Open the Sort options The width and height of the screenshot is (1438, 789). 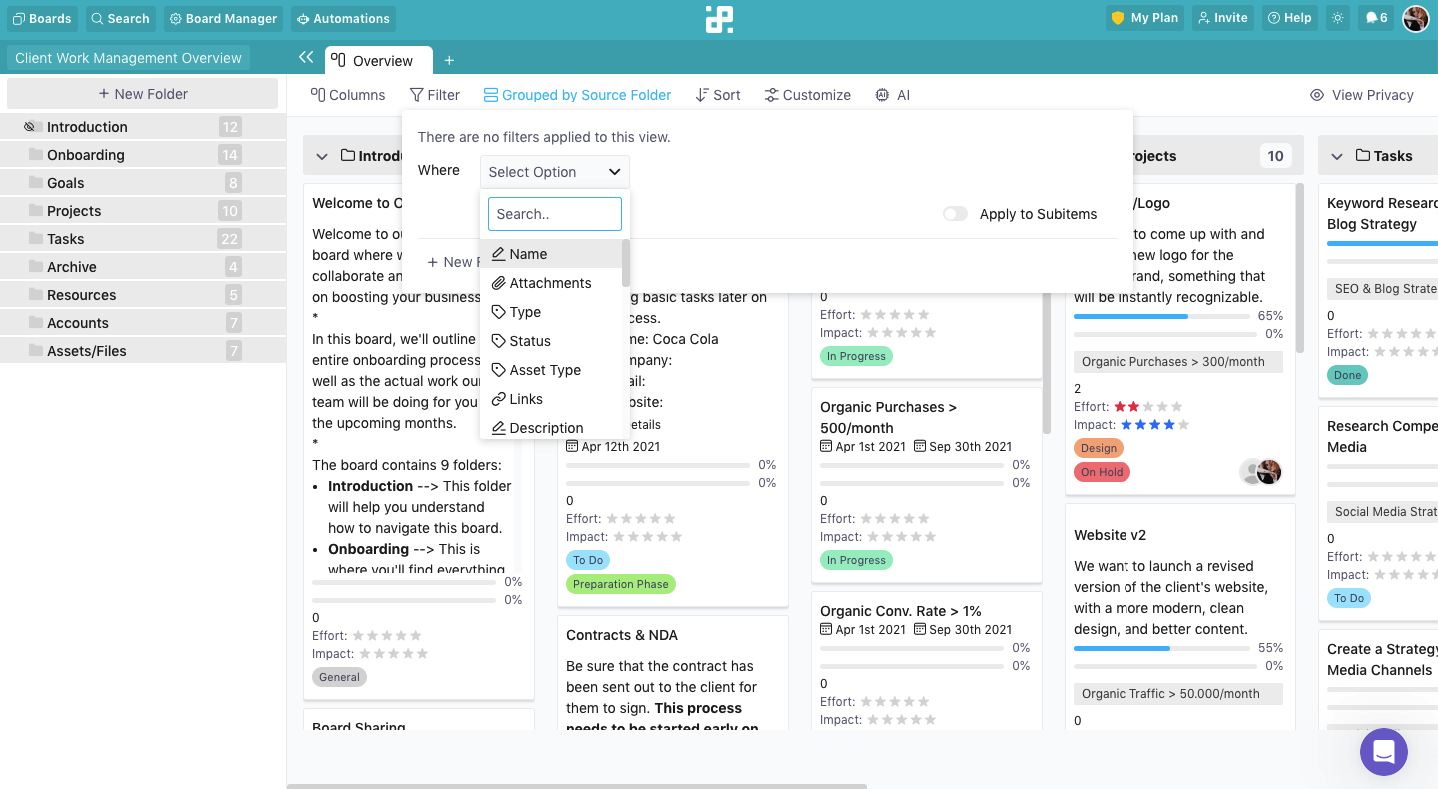coord(718,95)
